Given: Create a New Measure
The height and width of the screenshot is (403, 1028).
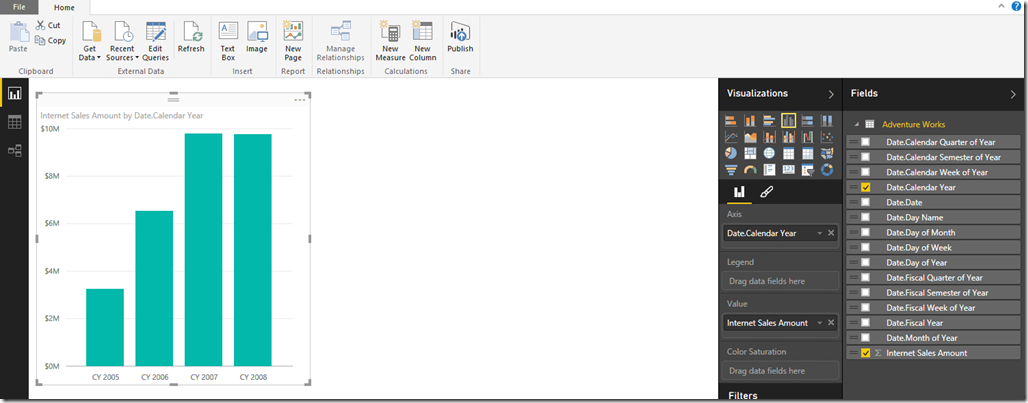Looking at the screenshot, I should (391, 41).
